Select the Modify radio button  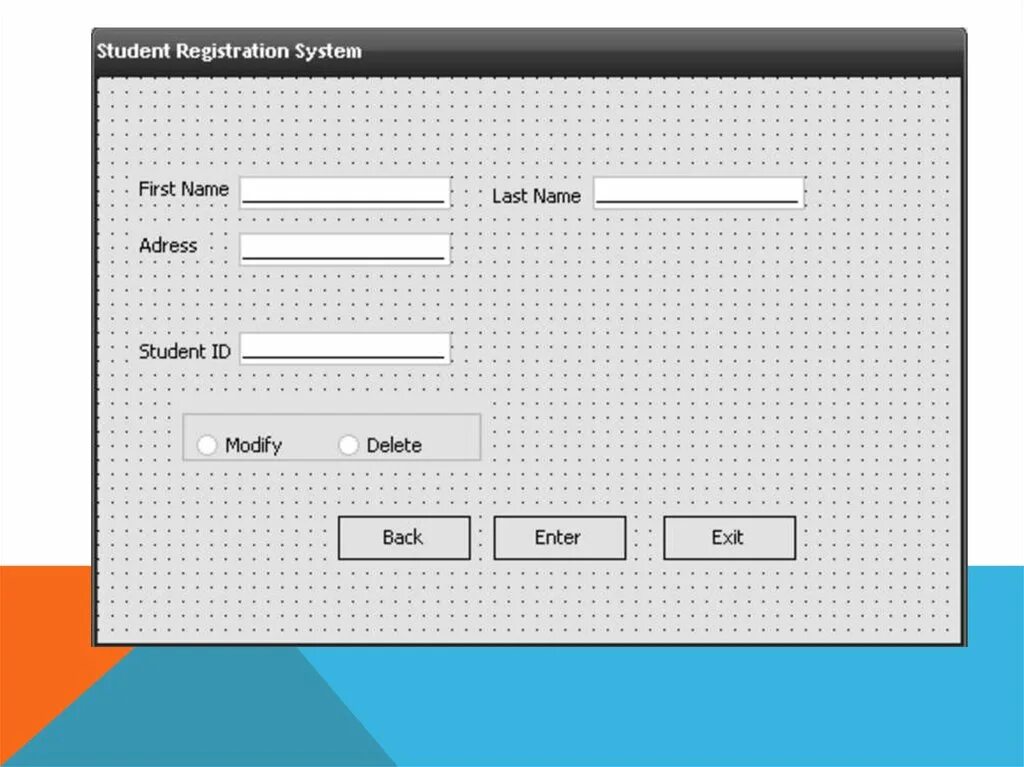[207, 445]
